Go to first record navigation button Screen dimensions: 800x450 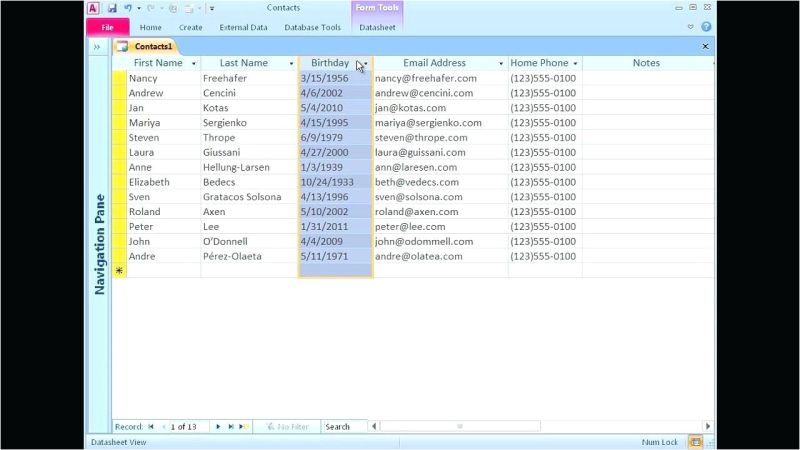(151, 427)
